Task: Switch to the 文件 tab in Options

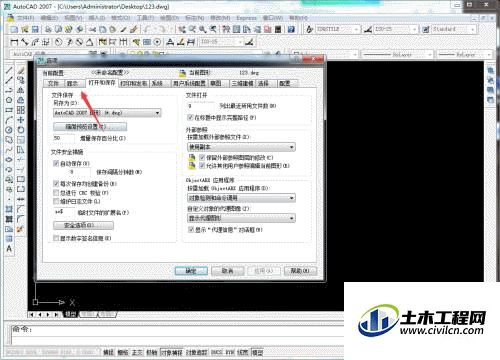Action: (x=53, y=83)
